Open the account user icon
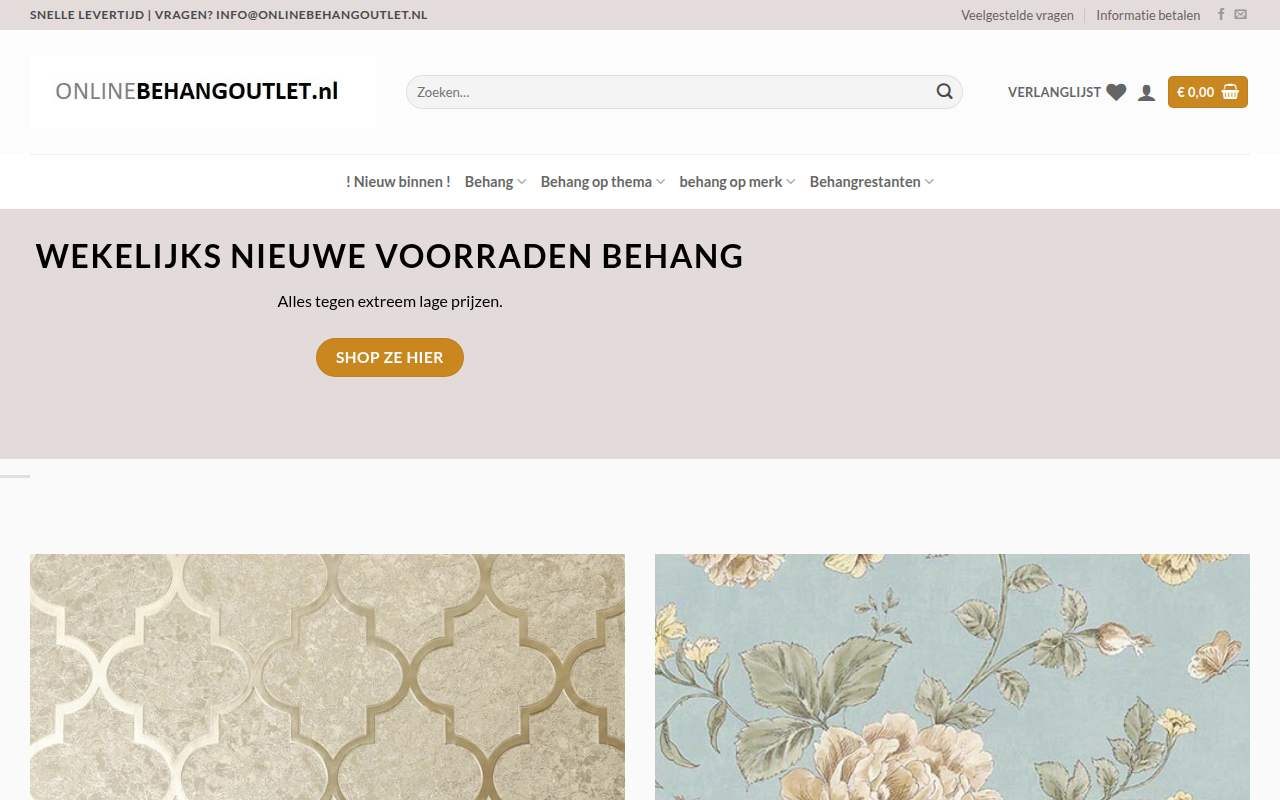Image resolution: width=1280 pixels, height=800 pixels. (1147, 92)
